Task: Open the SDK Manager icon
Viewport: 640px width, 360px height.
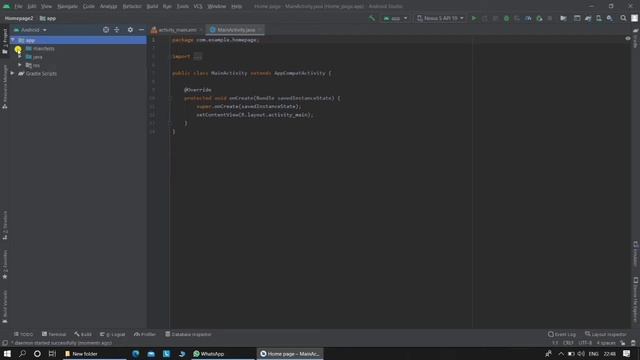Action: [610, 18]
